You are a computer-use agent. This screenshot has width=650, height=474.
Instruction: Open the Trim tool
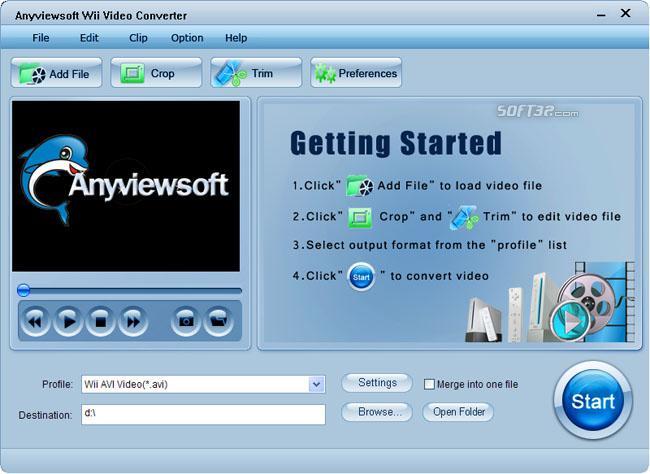pyautogui.click(x=256, y=73)
